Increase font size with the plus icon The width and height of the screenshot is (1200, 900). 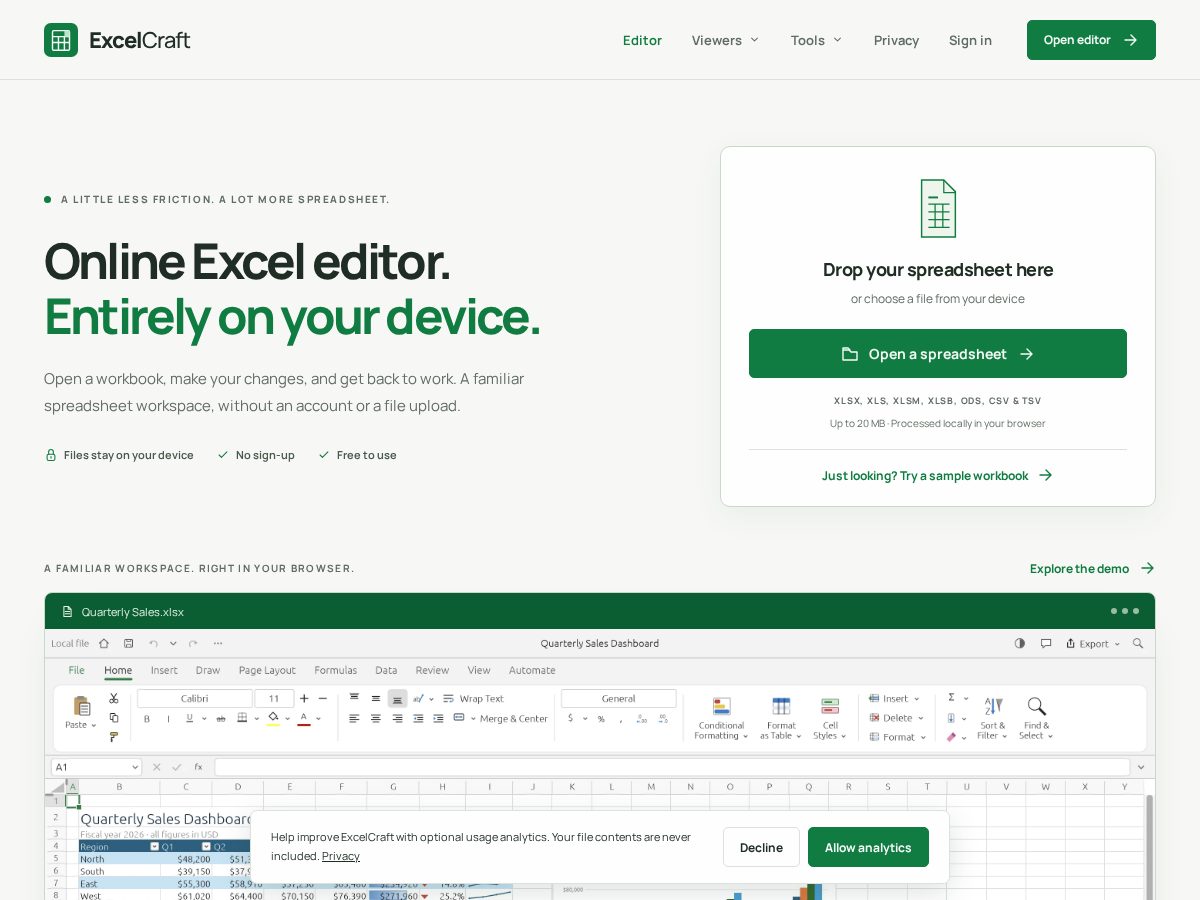(304, 698)
